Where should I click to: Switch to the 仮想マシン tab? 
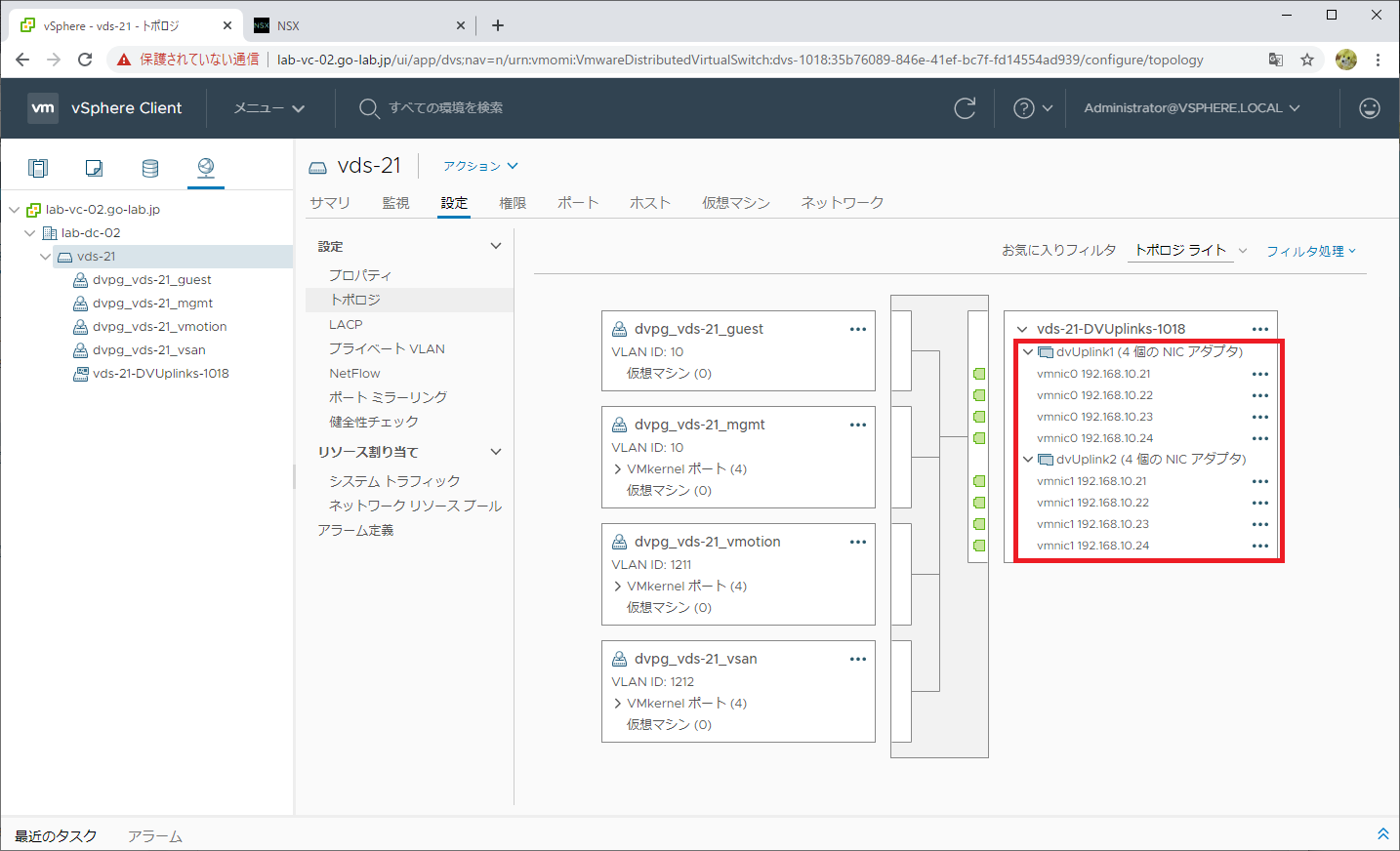point(736,203)
